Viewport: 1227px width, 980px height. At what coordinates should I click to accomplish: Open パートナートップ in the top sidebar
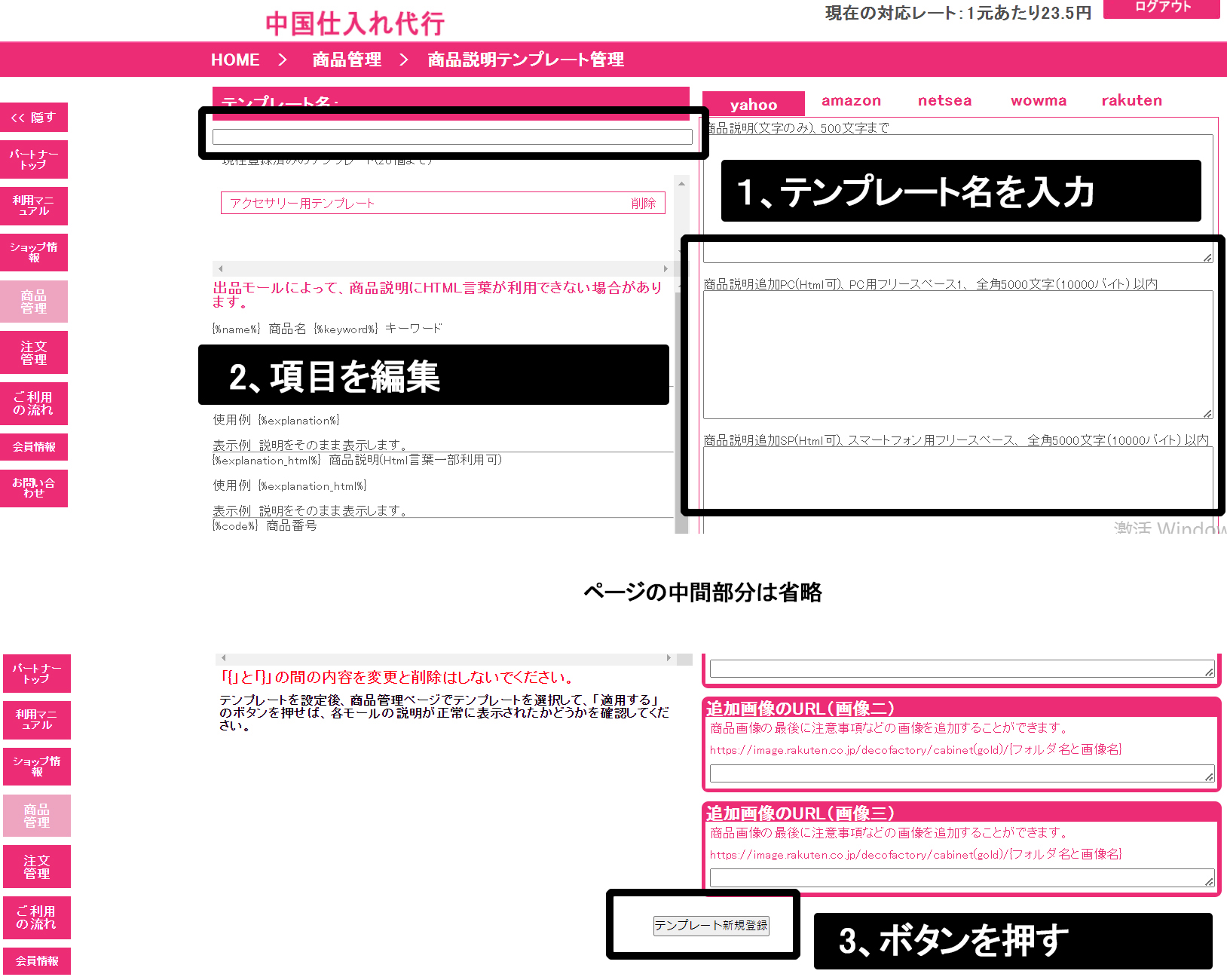34,159
